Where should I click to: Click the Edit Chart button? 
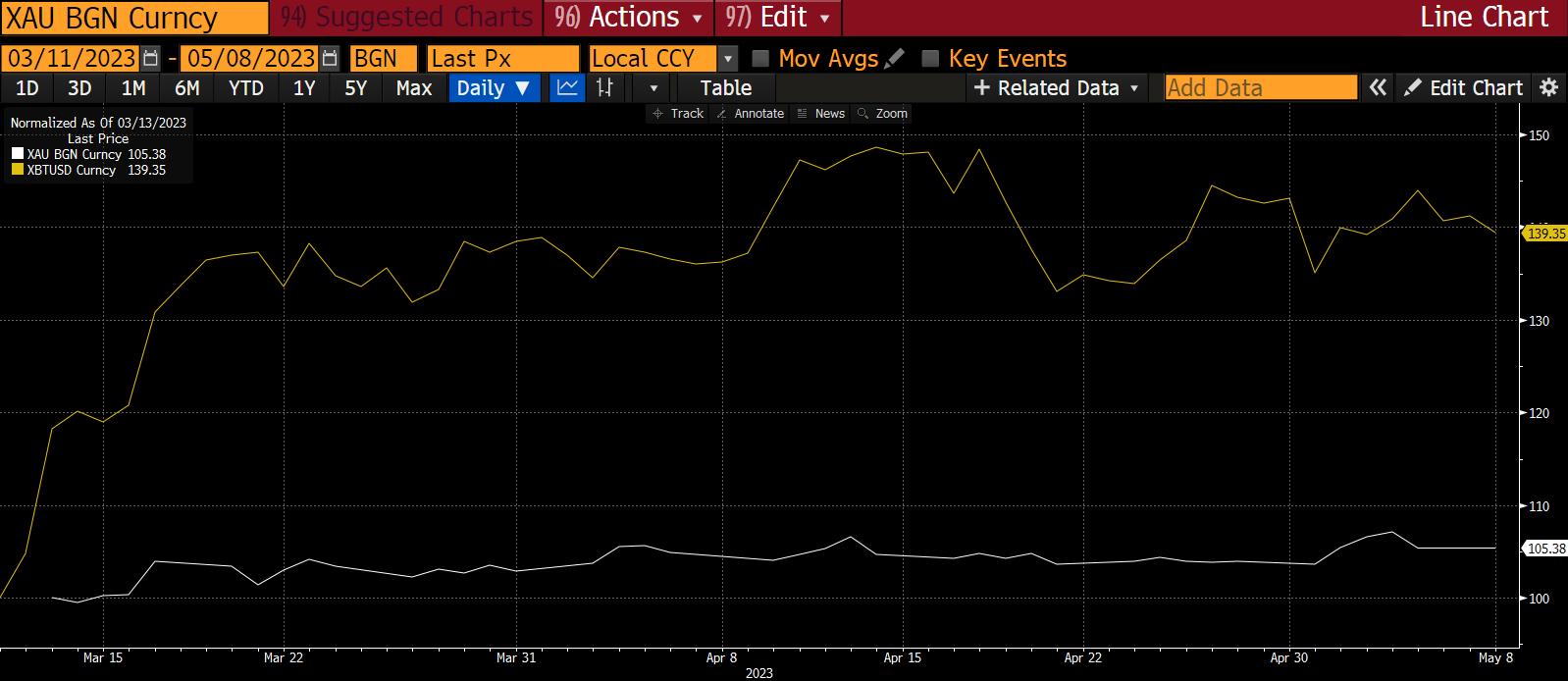click(1464, 88)
